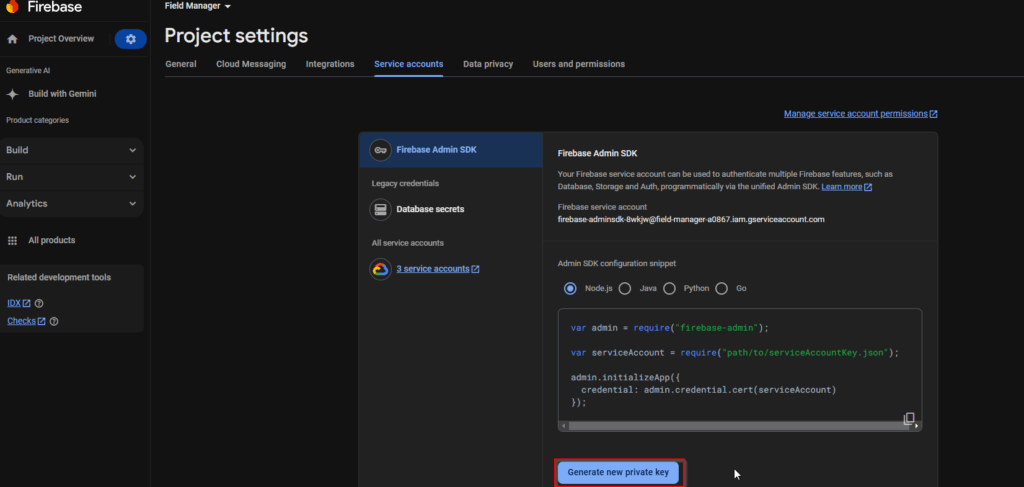The width and height of the screenshot is (1024, 487).
Task: Open the Learn more link
Action: (846, 187)
